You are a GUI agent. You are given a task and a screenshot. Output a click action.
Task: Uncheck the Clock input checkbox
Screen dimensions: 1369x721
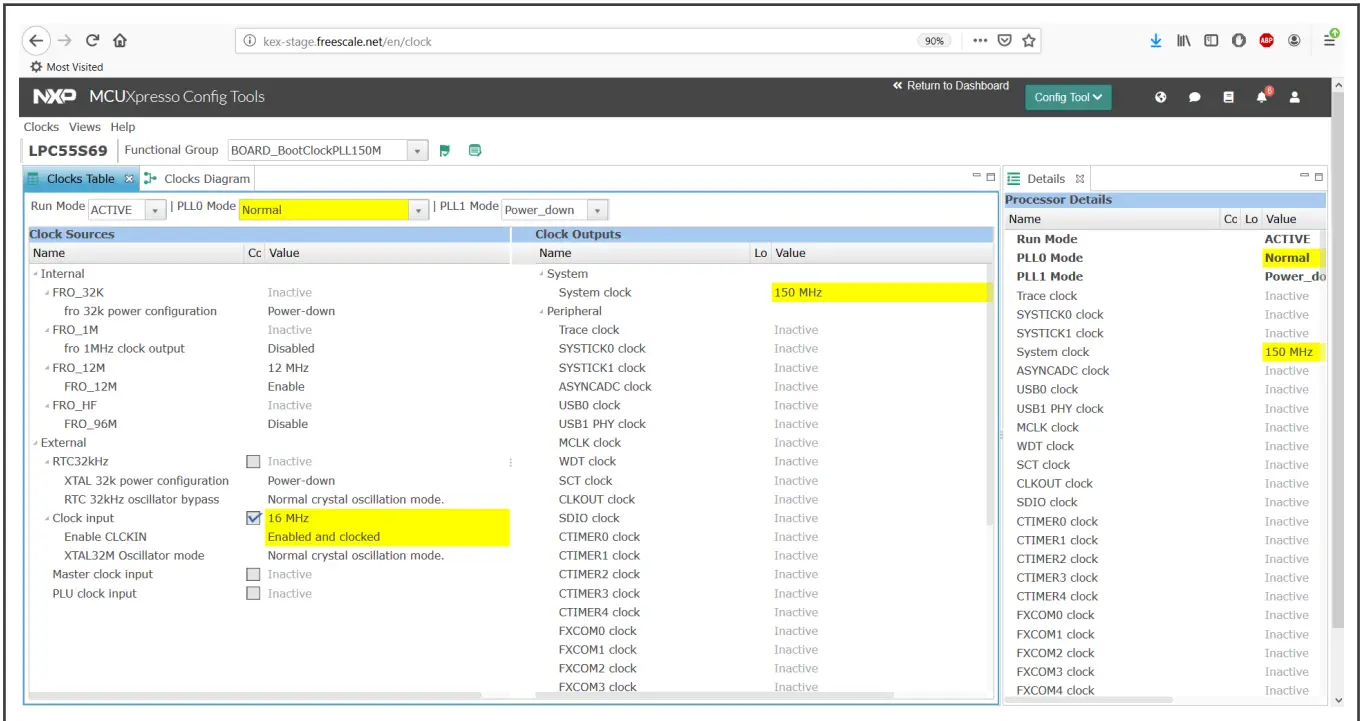click(x=253, y=518)
